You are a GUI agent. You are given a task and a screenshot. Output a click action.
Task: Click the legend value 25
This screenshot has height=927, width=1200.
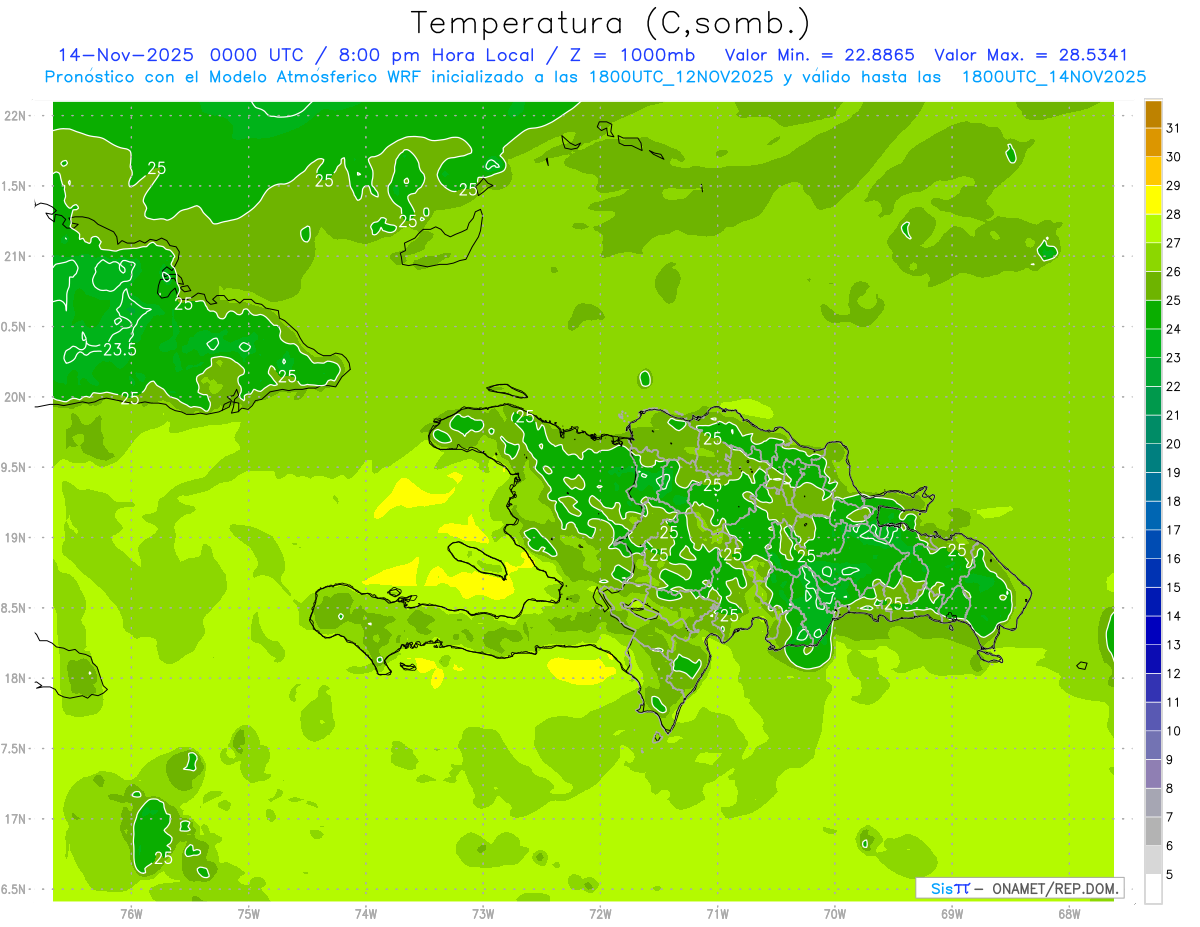[1173, 301]
